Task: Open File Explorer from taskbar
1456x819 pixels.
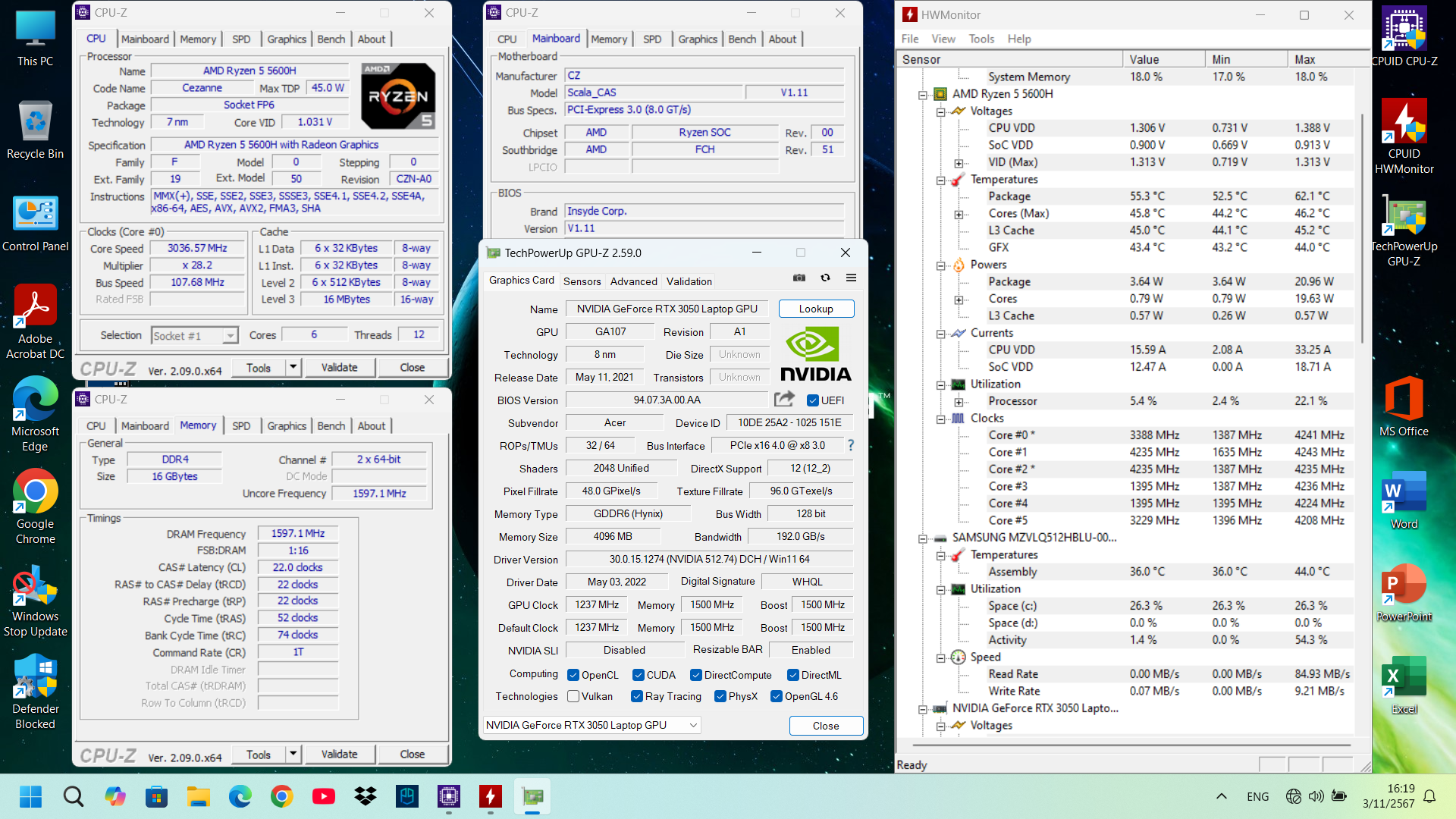Action: coord(199,796)
